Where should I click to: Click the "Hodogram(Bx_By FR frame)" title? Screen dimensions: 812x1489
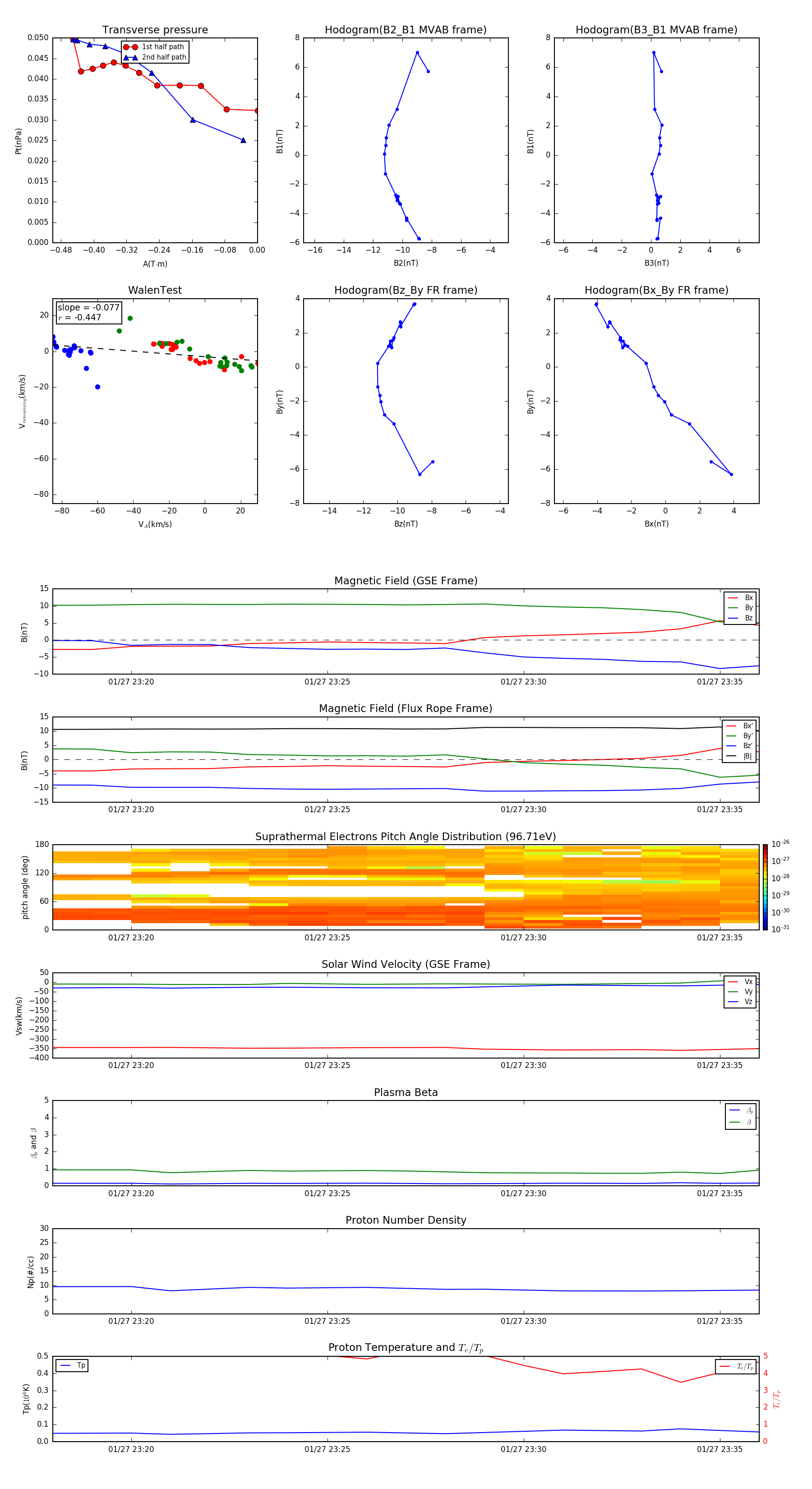[656, 290]
